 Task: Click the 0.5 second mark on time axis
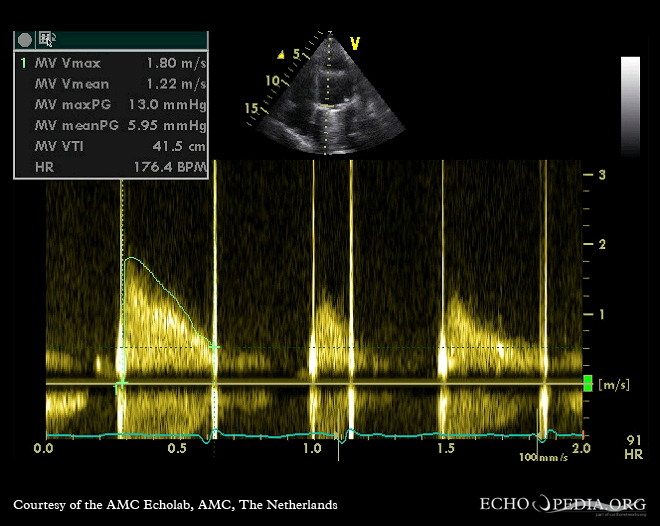tap(178, 450)
